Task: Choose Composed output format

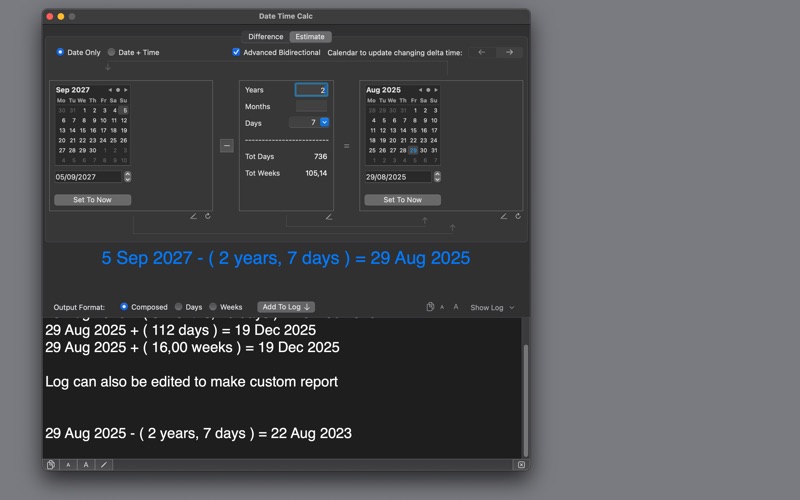Action: tap(124, 307)
